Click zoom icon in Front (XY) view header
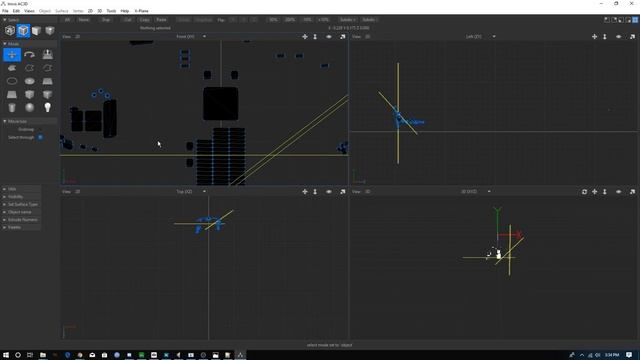 [x=315, y=37]
